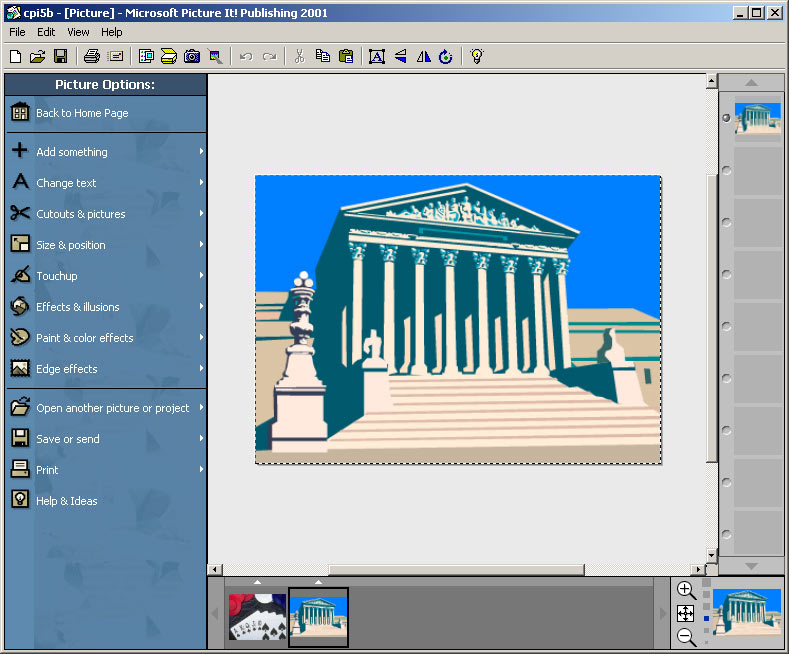This screenshot has height=654, width=789.
Task: Click the Cut scissors toolbar icon
Action: coord(299,56)
